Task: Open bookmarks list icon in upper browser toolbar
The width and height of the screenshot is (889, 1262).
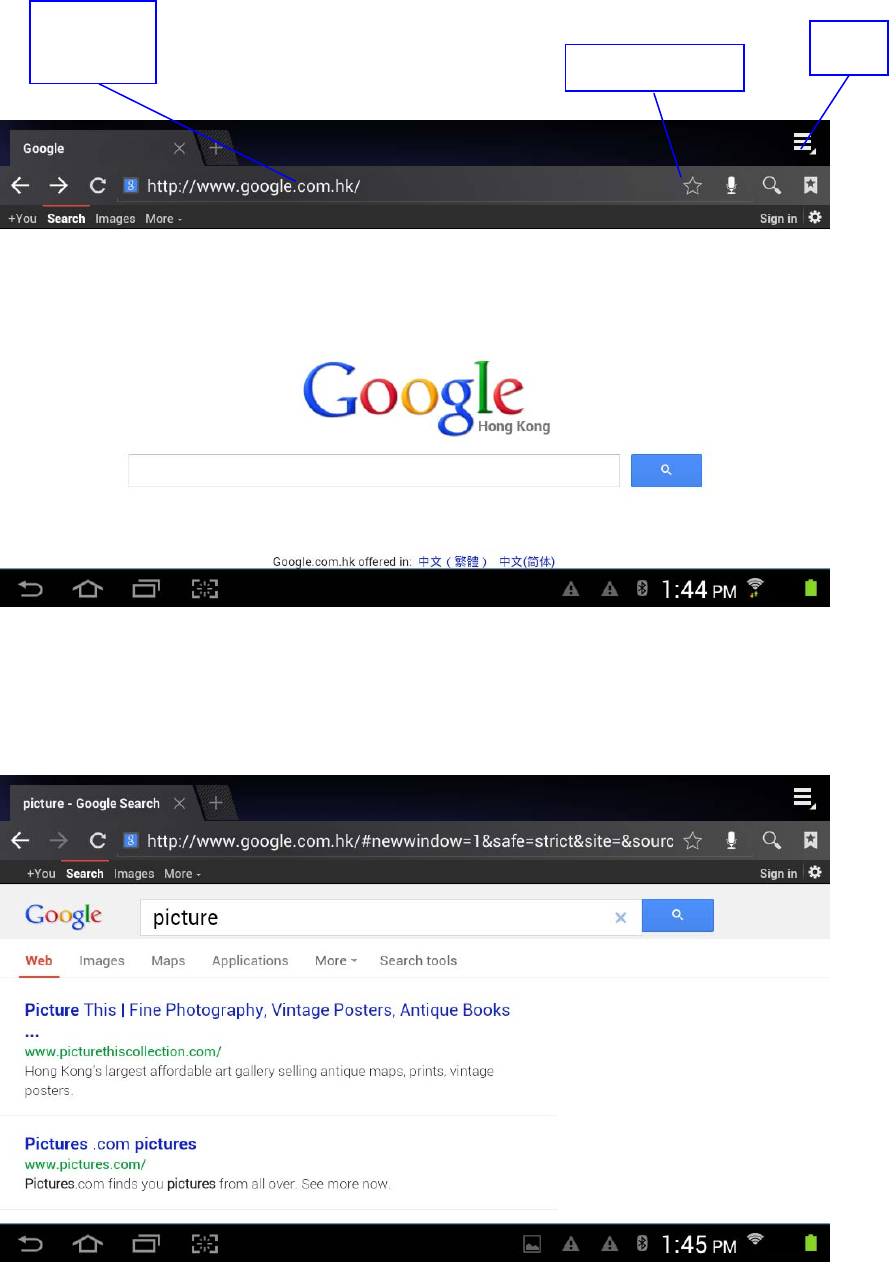Action: click(811, 185)
